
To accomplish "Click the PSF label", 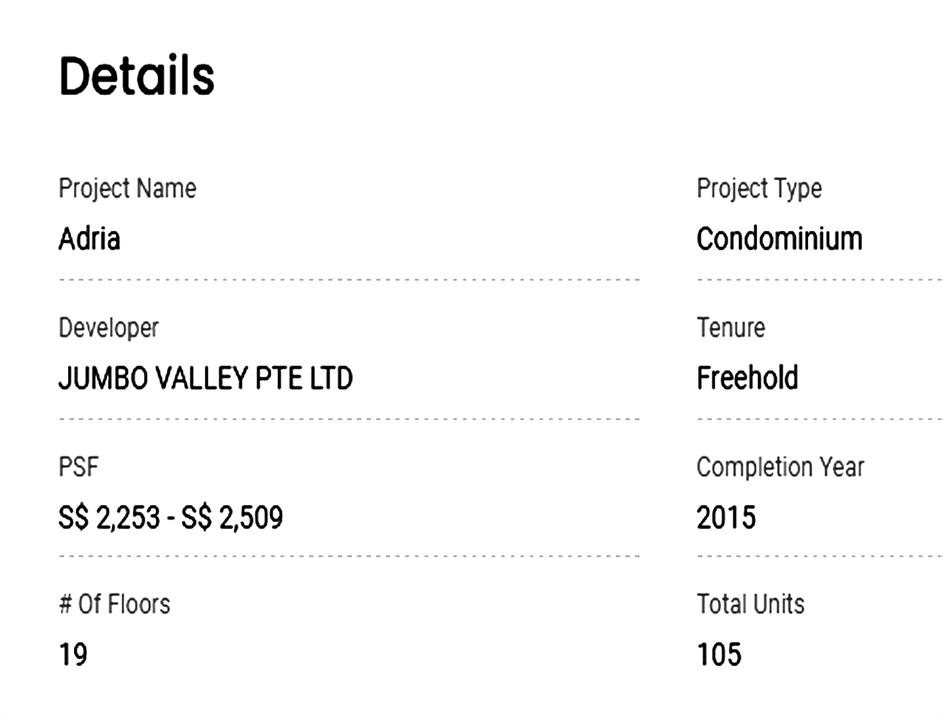I will (79, 466).
